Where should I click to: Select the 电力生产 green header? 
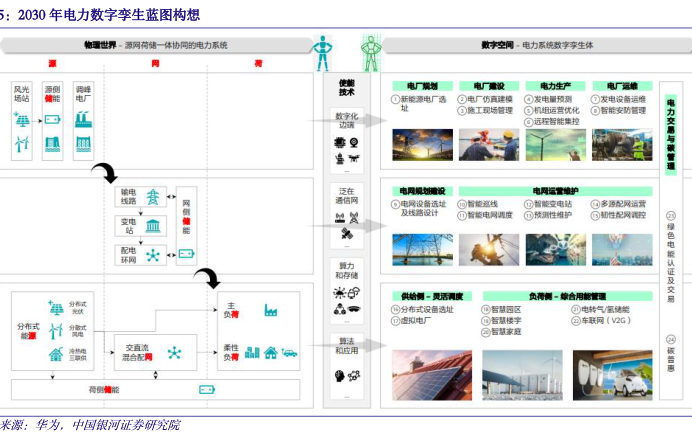[556, 86]
